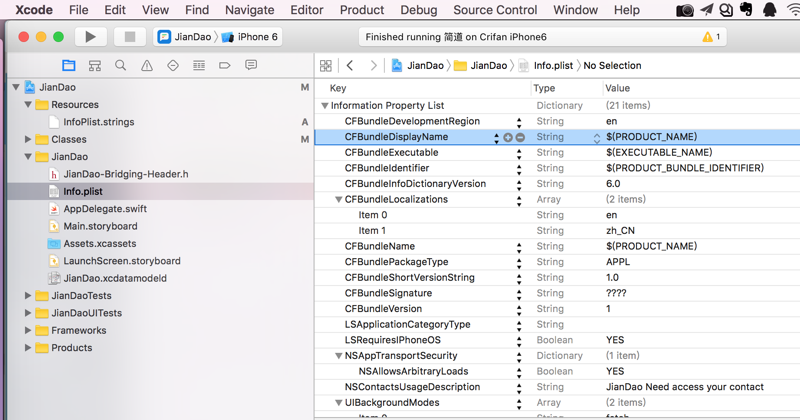800x420 pixels.
Task: Open LaunchScreen.storyboard
Action: [121, 261]
